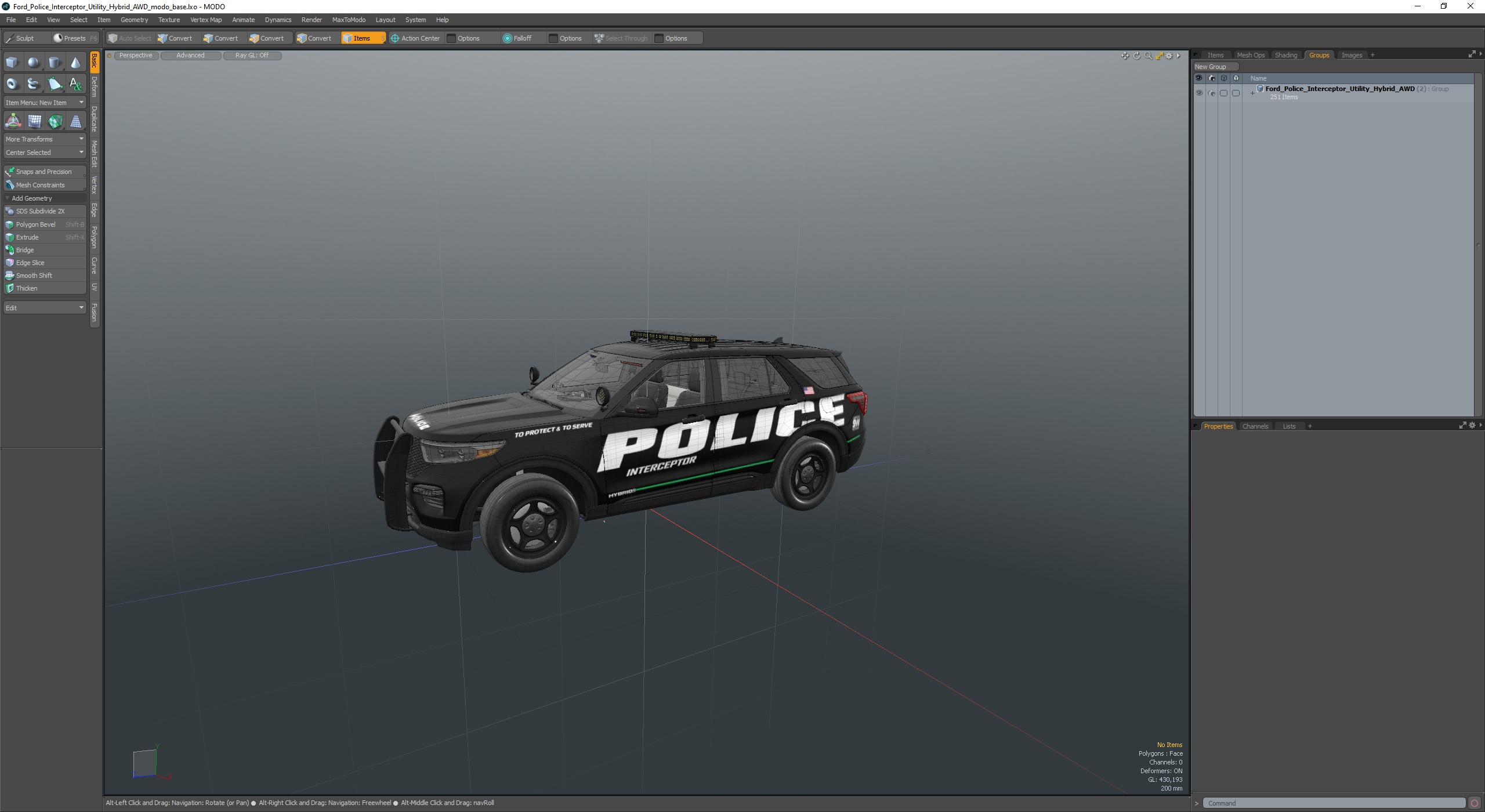The width and height of the screenshot is (1485, 812).
Task: Select the taper grid tool
Action: (75, 121)
